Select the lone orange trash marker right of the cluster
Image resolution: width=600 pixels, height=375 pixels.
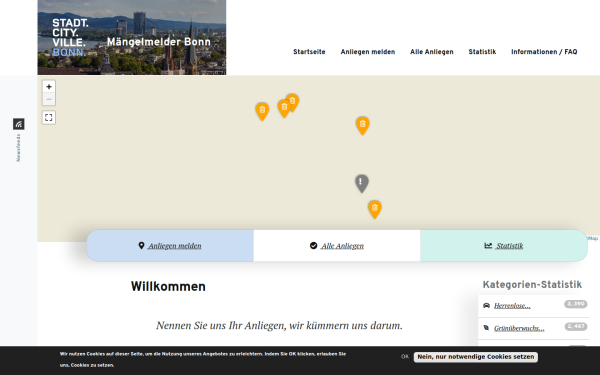362,125
